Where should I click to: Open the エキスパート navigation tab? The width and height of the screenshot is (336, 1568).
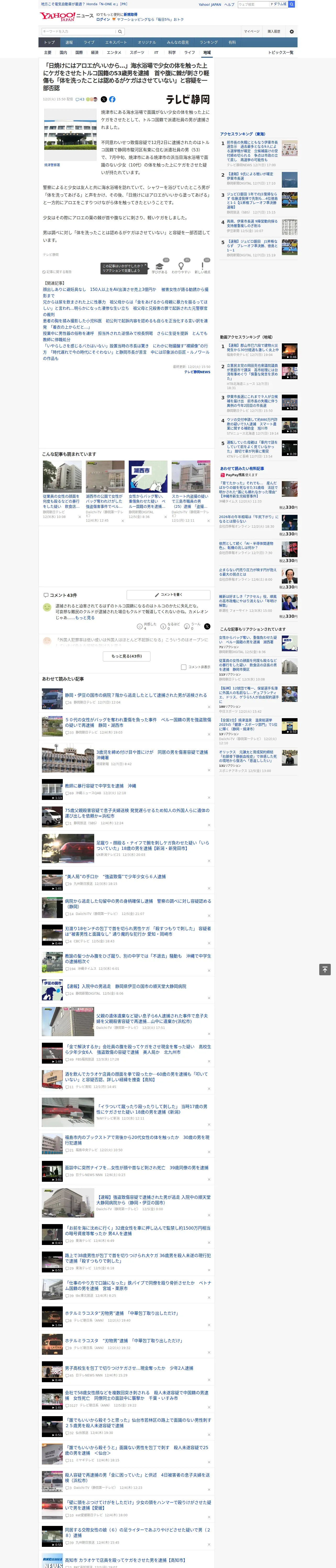pyautogui.click(x=116, y=43)
